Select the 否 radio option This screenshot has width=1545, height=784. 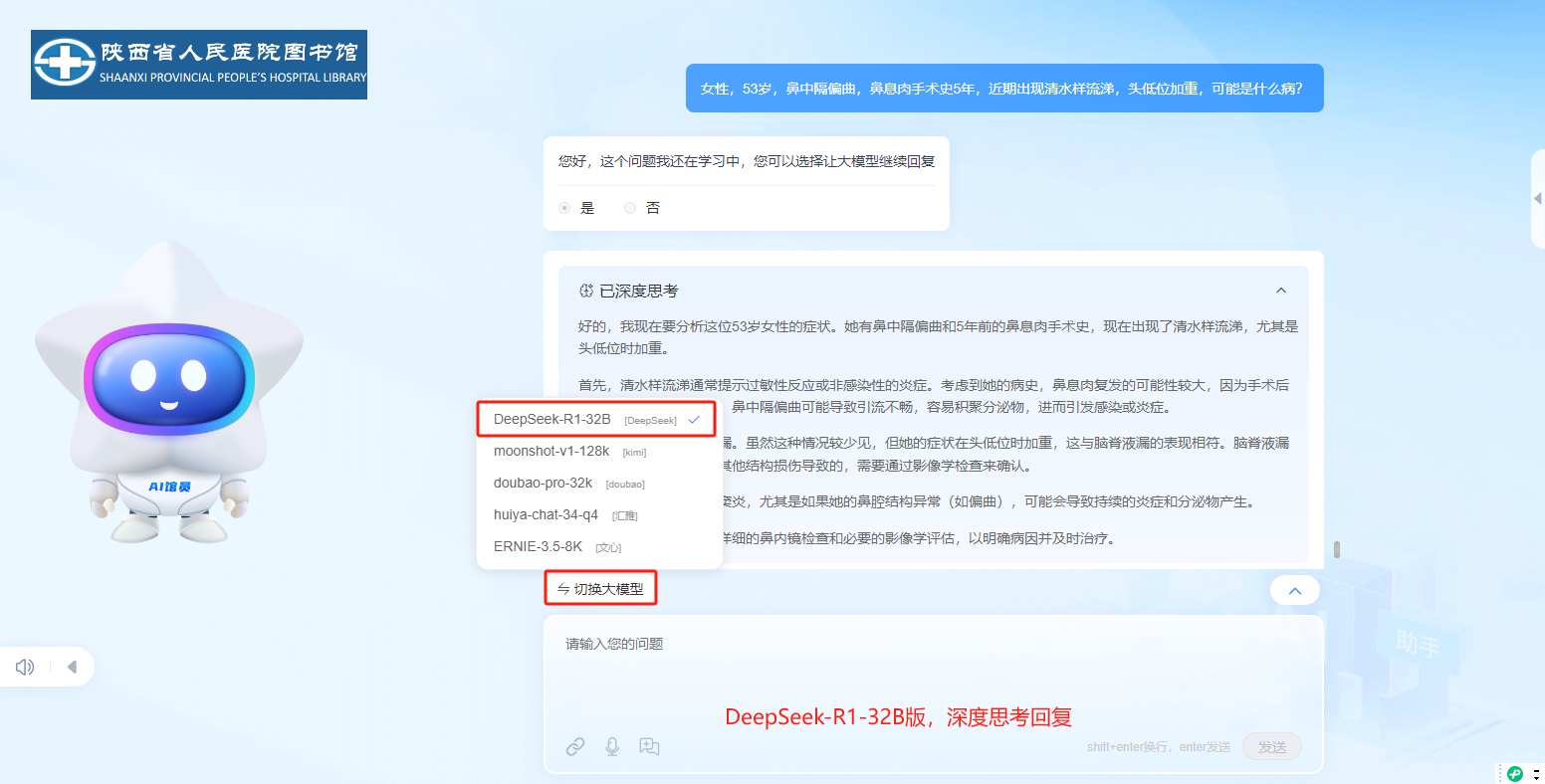(630, 208)
